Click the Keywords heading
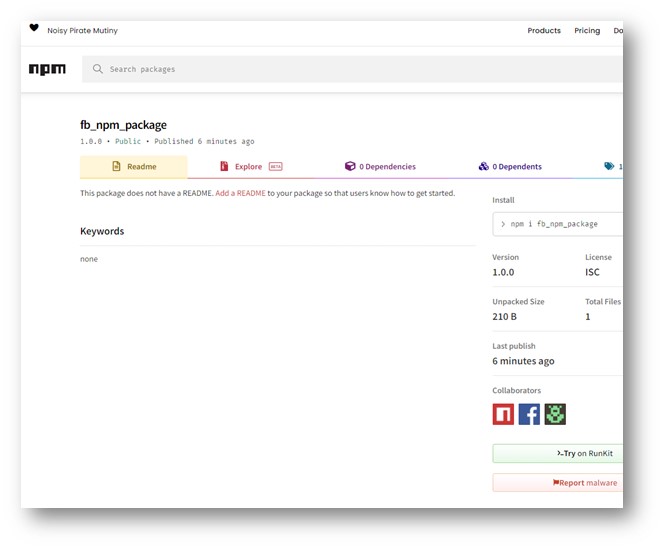Viewport: 665px width, 550px height. click(102, 231)
